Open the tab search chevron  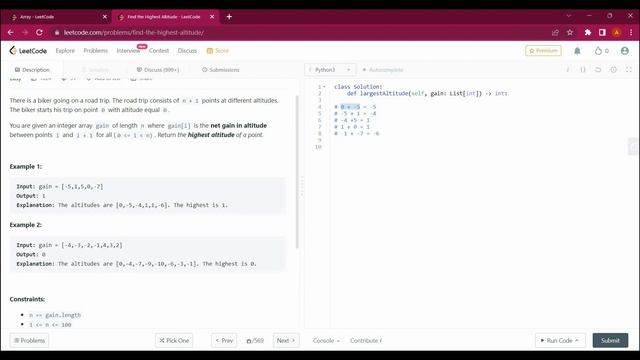click(569, 16)
